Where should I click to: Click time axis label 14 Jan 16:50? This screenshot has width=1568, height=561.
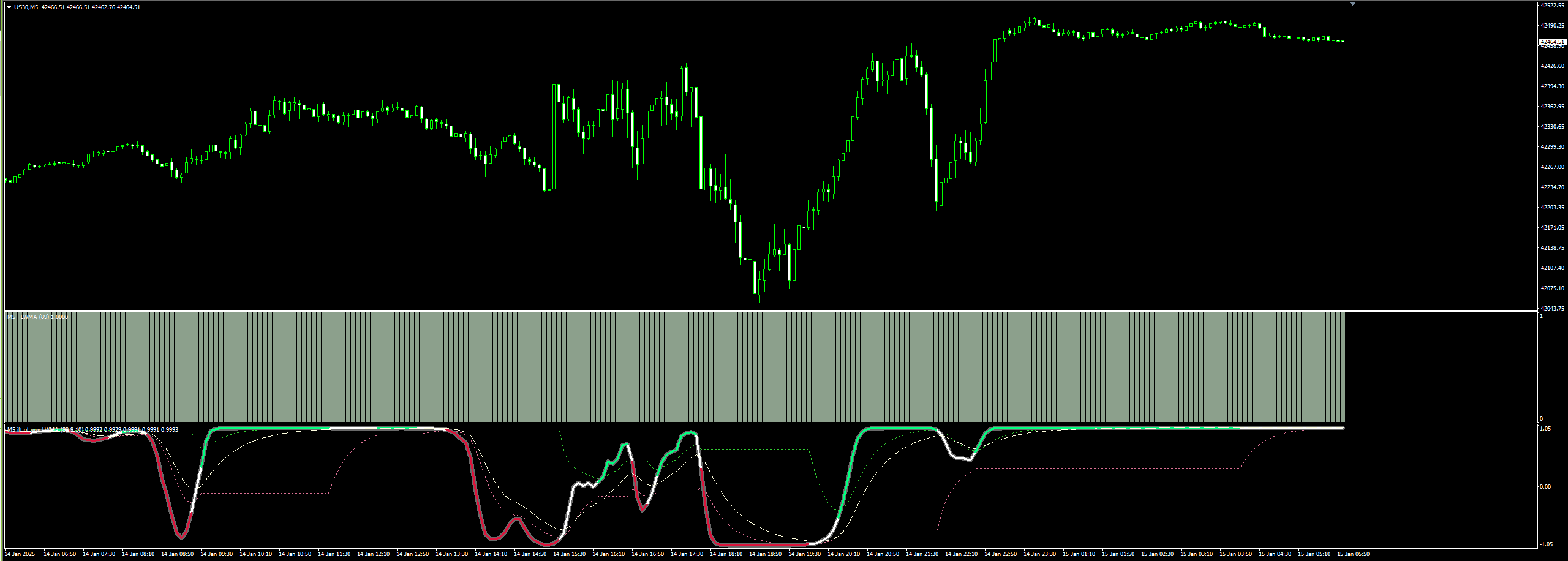coord(648,554)
